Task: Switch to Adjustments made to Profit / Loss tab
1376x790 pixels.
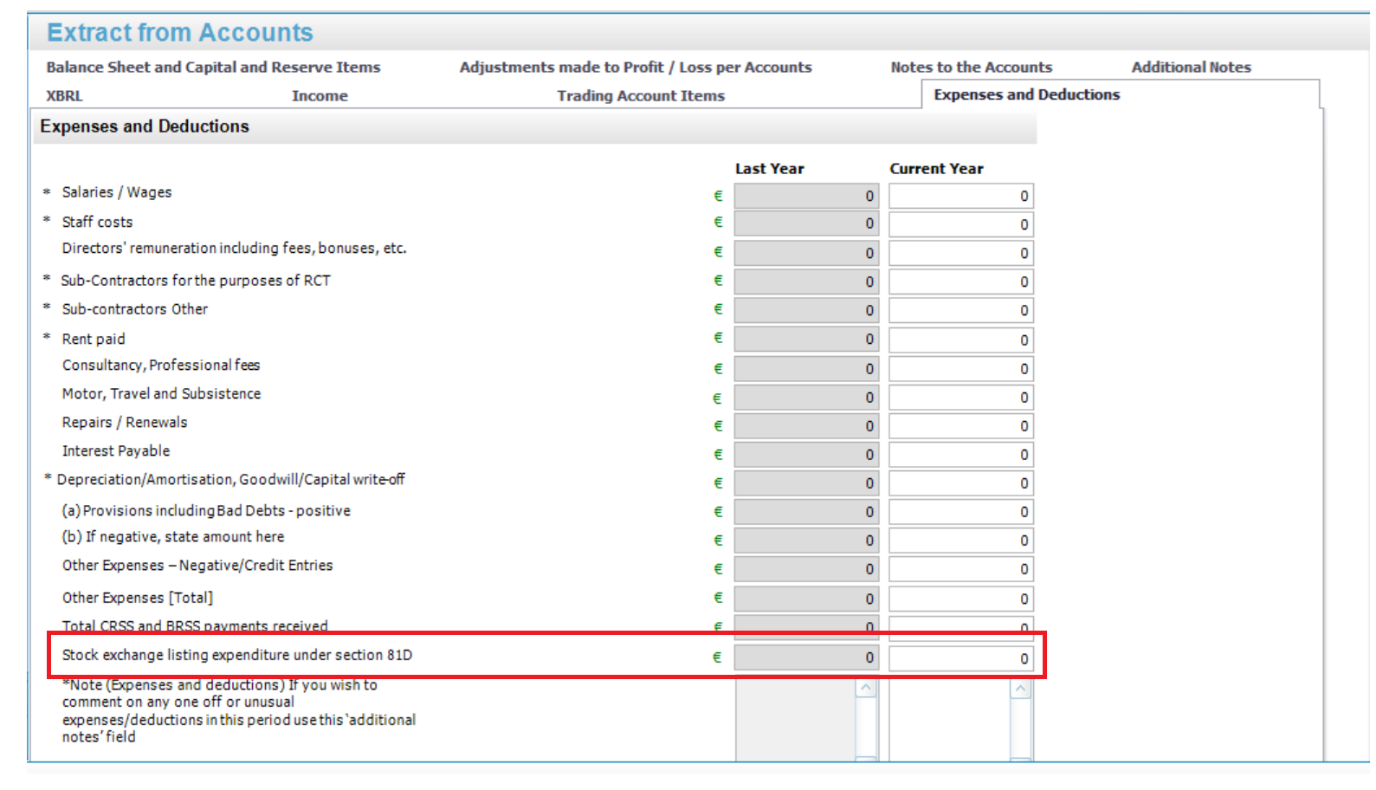Action: click(635, 67)
